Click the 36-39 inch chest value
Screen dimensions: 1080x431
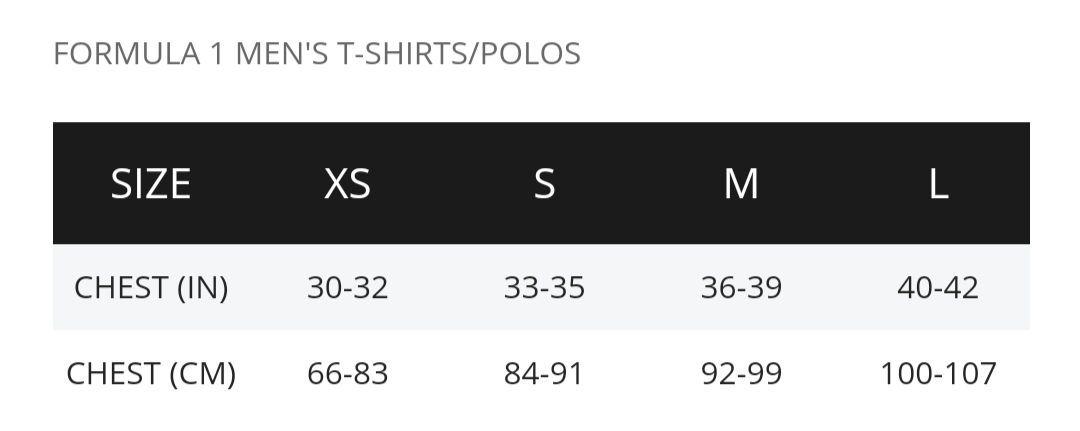click(x=741, y=288)
